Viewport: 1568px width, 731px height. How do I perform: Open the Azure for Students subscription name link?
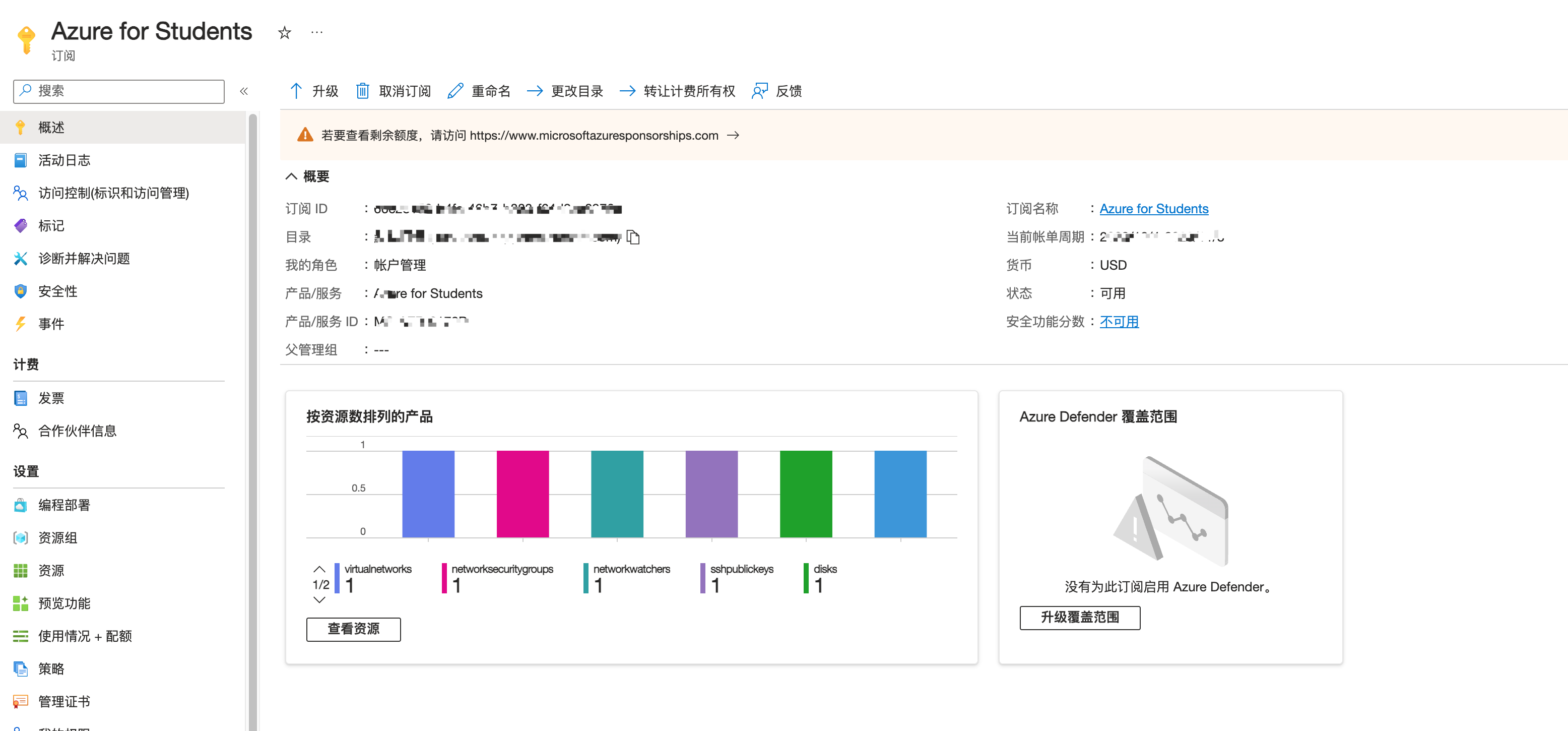[1153, 208]
